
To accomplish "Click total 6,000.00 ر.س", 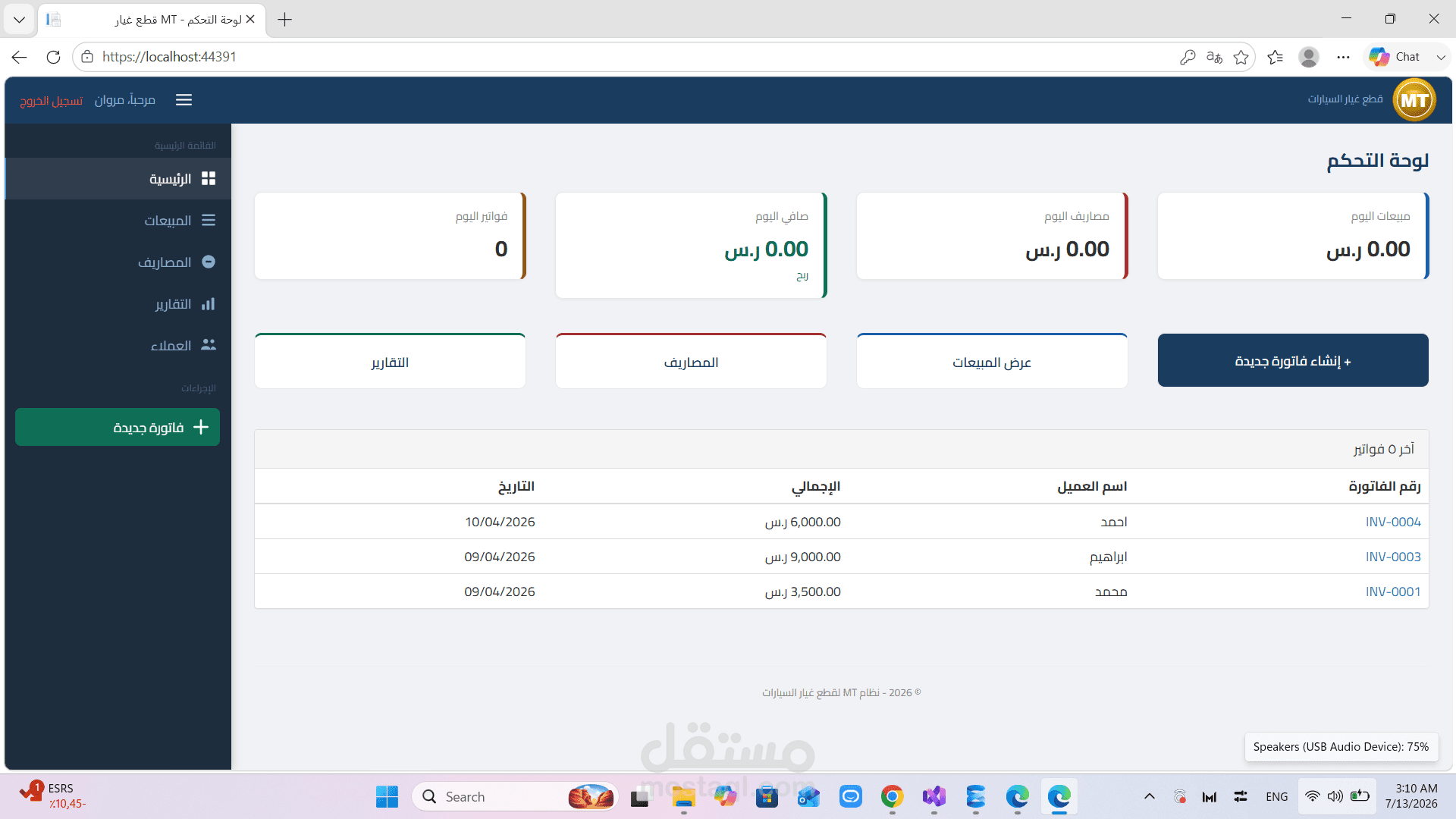I will point(802,522).
